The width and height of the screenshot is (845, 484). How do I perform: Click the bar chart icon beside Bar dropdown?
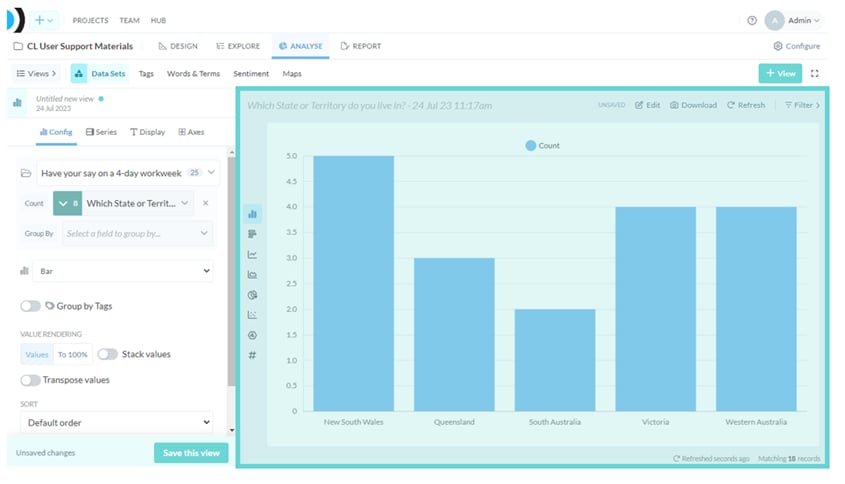point(24,271)
